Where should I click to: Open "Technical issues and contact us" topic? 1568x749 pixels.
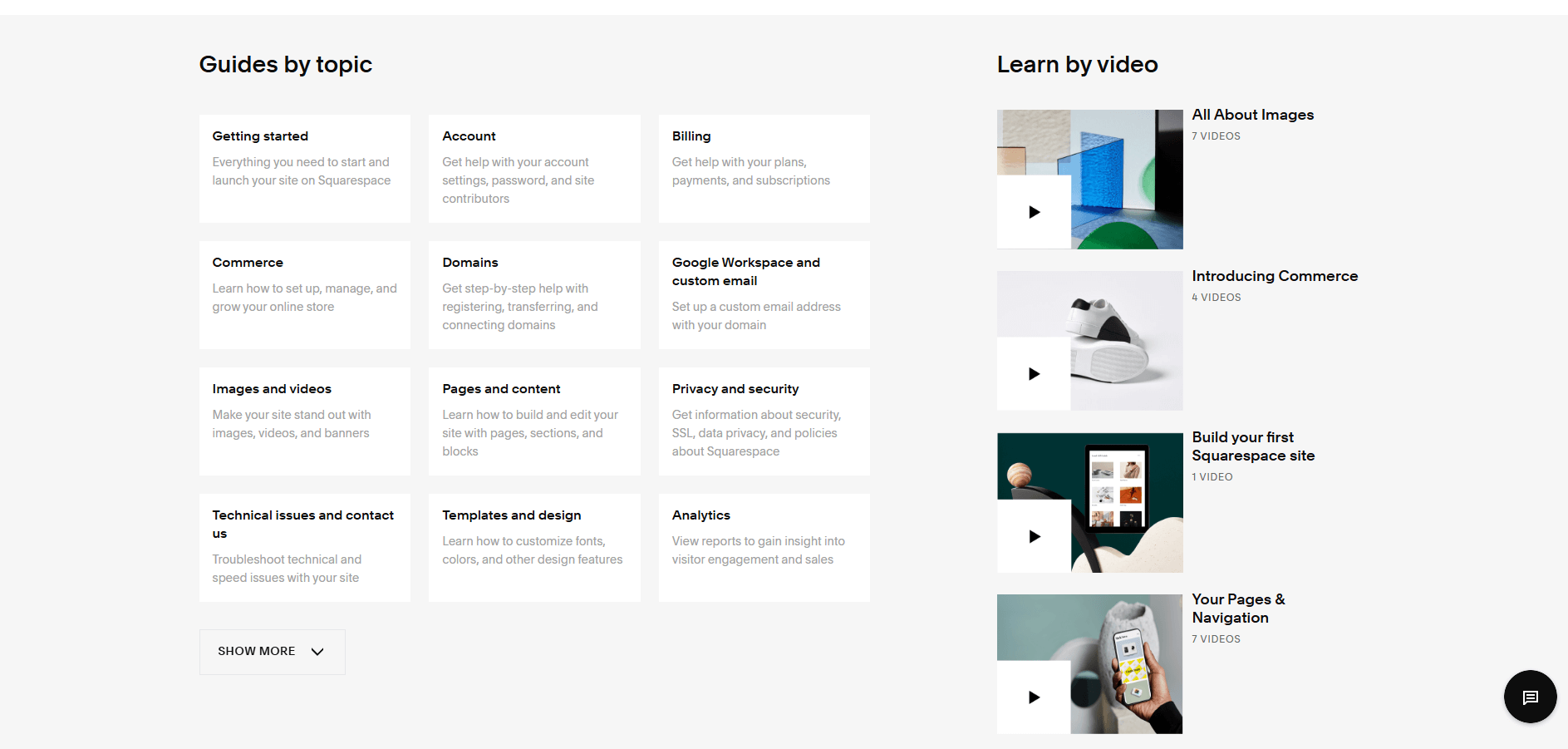coord(304,547)
